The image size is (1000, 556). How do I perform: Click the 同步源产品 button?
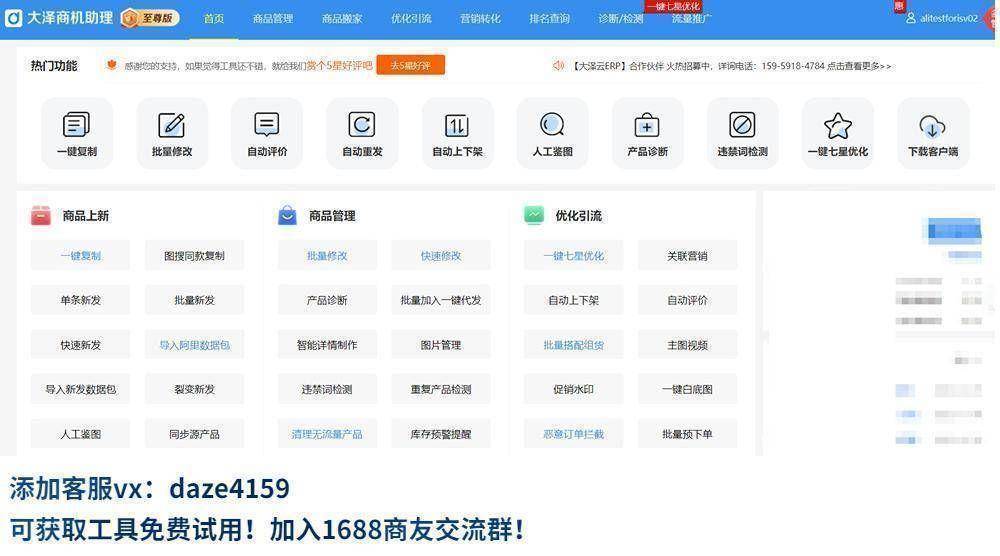(x=195, y=434)
